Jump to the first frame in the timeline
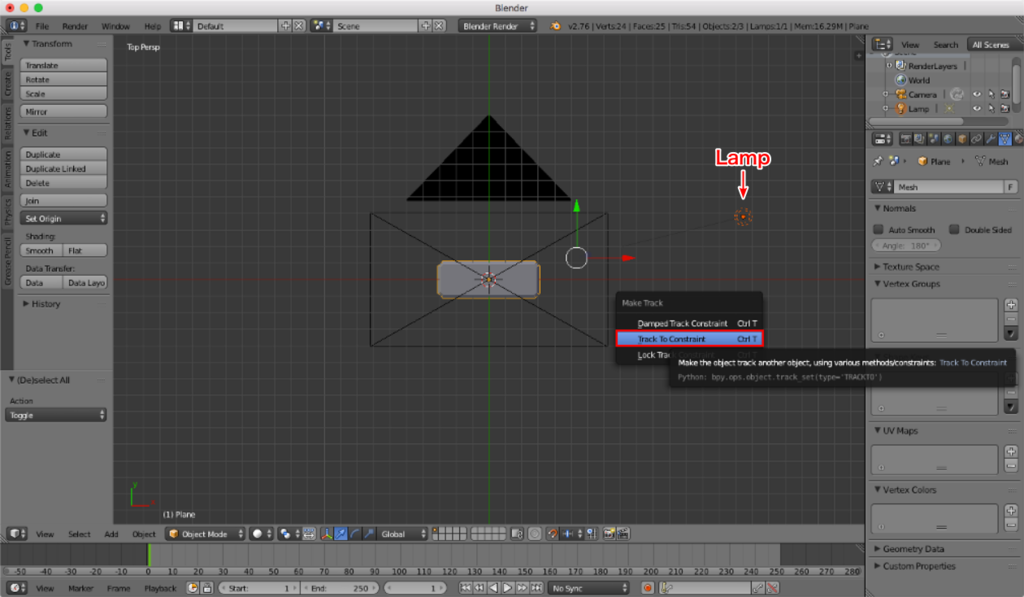This screenshot has height=597, width=1024. click(x=466, y=588)
